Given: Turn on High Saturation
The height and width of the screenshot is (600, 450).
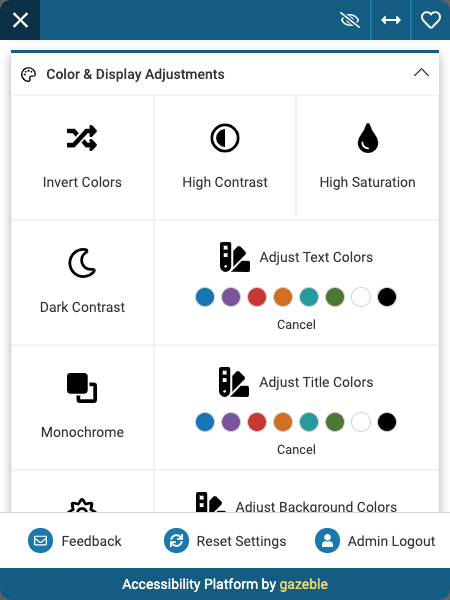Looking at the screenshot, I should click(x=368, y=157).
